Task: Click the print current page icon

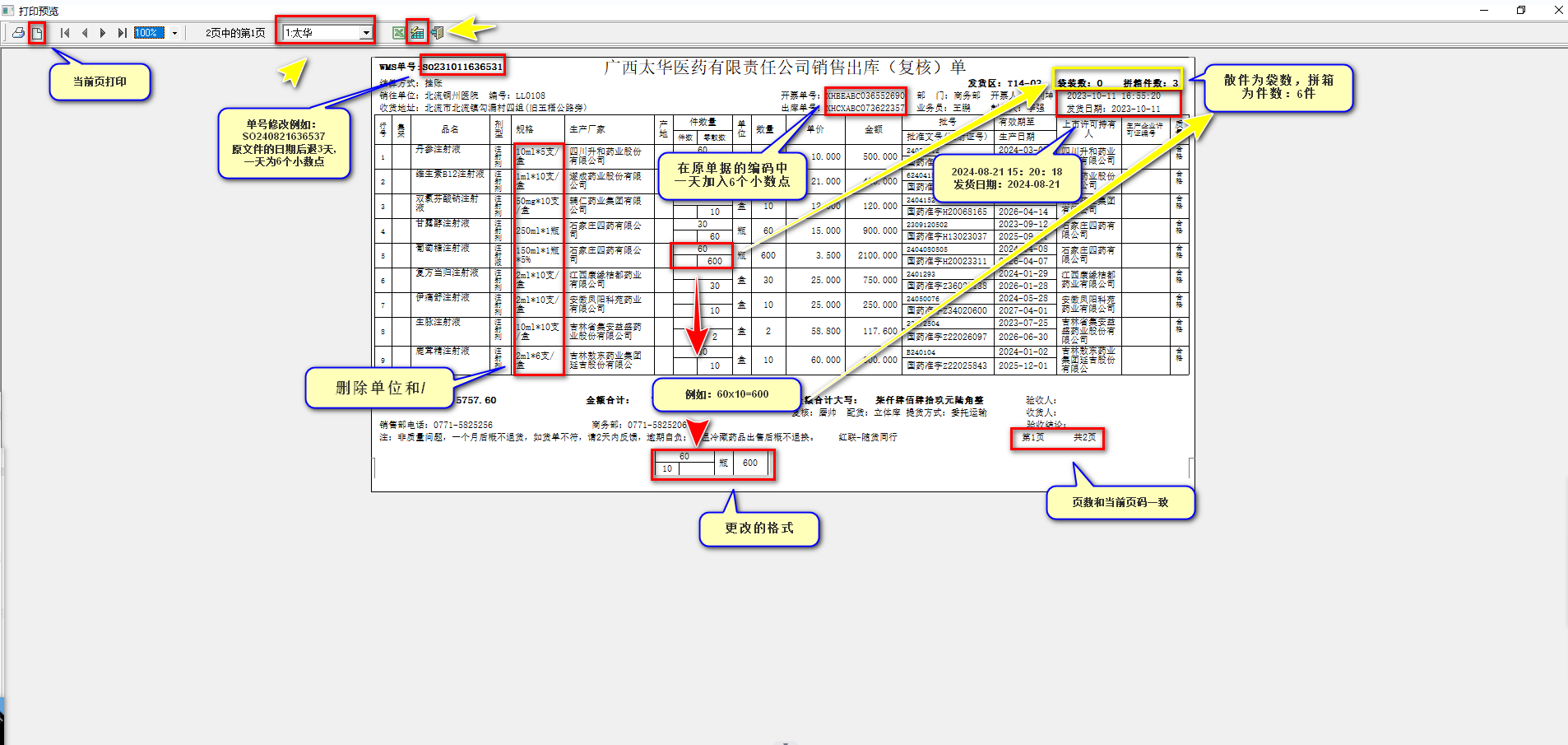Action: (x=37, y=33)
